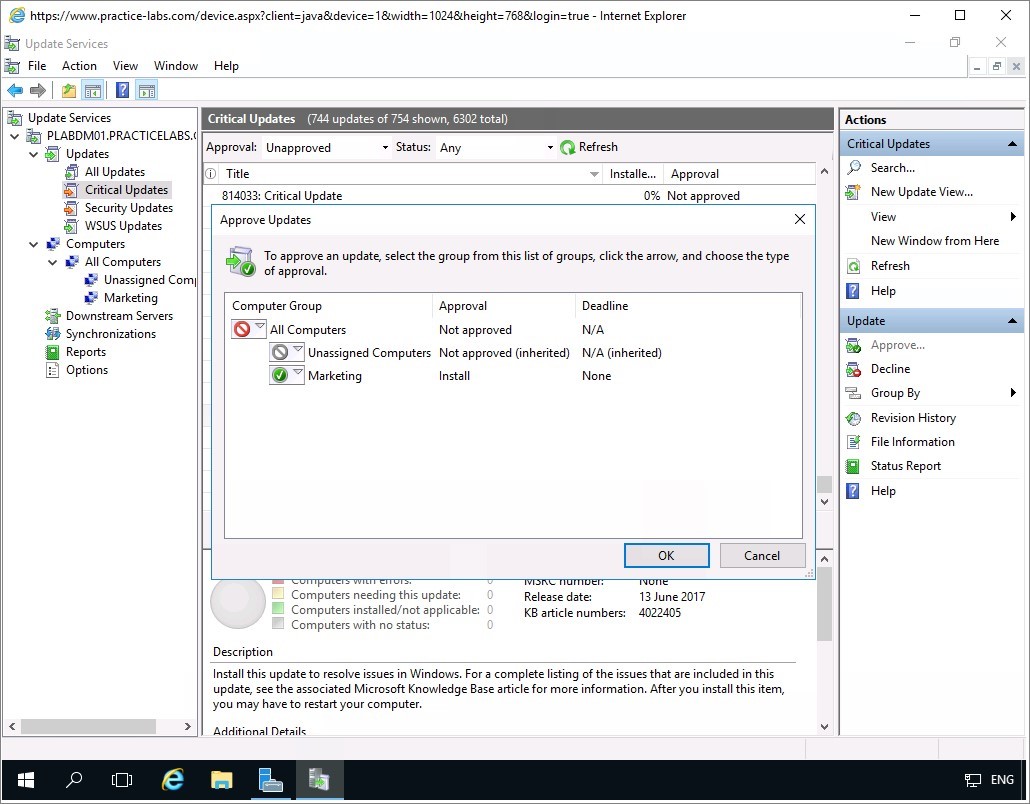Open Status Report from the Actions pane

coord(905,466)
